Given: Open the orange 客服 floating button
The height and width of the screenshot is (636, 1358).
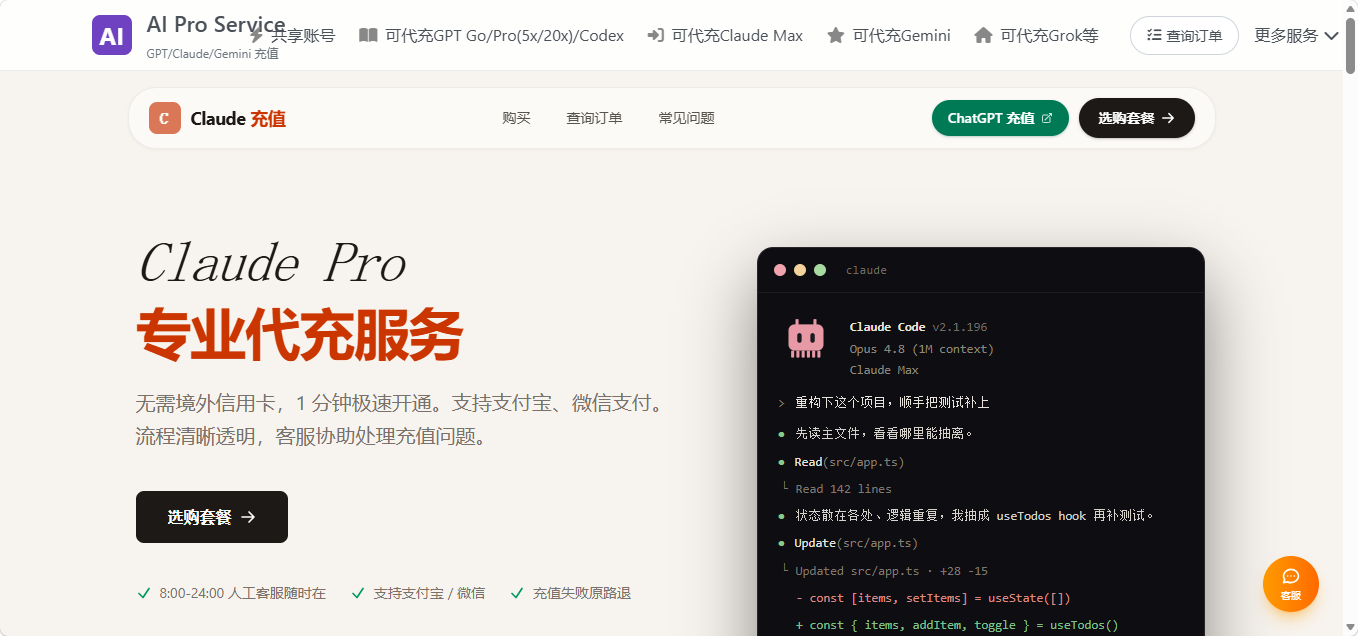Looking at the screenshot, I should 1291,584.
